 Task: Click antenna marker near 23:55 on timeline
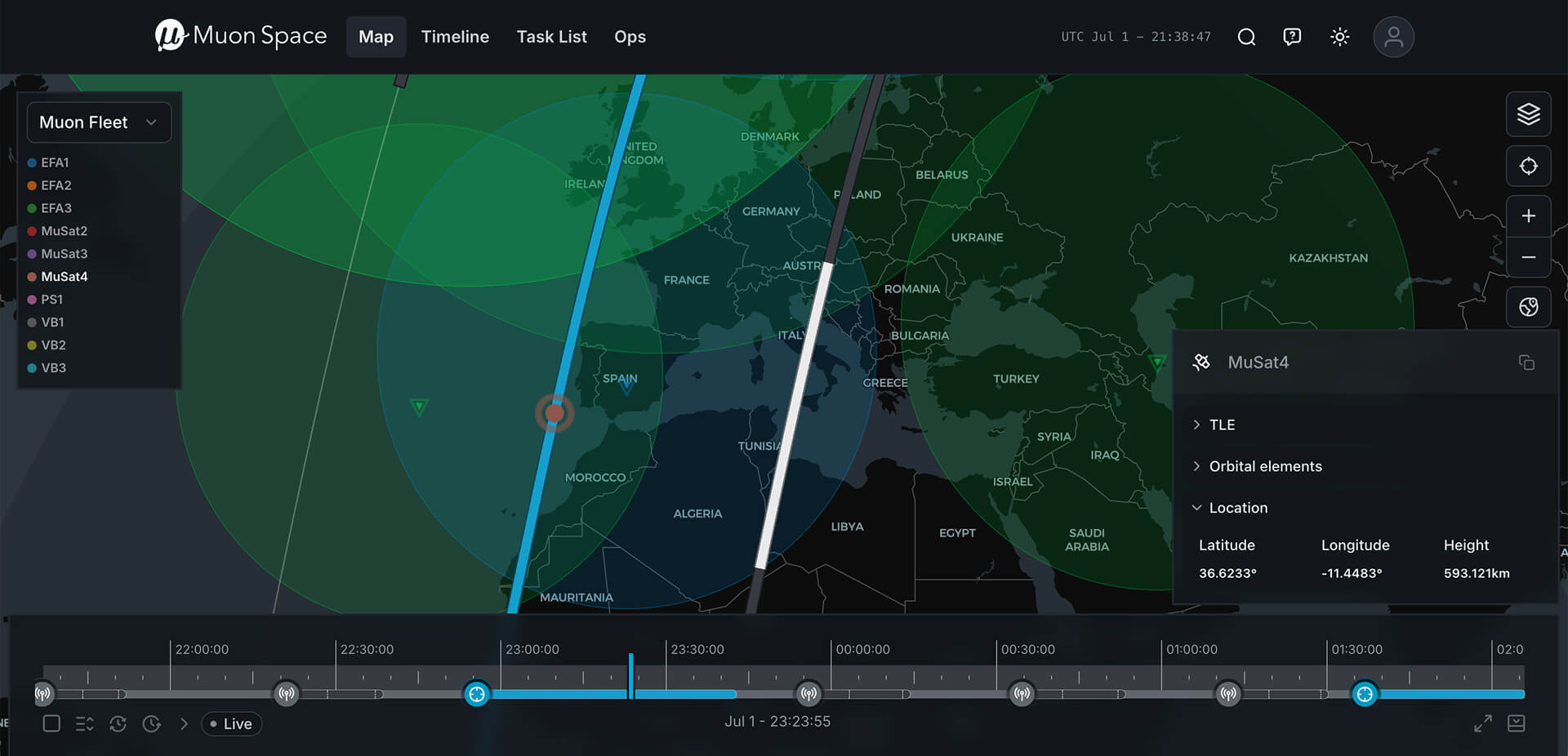coord(808,694)
